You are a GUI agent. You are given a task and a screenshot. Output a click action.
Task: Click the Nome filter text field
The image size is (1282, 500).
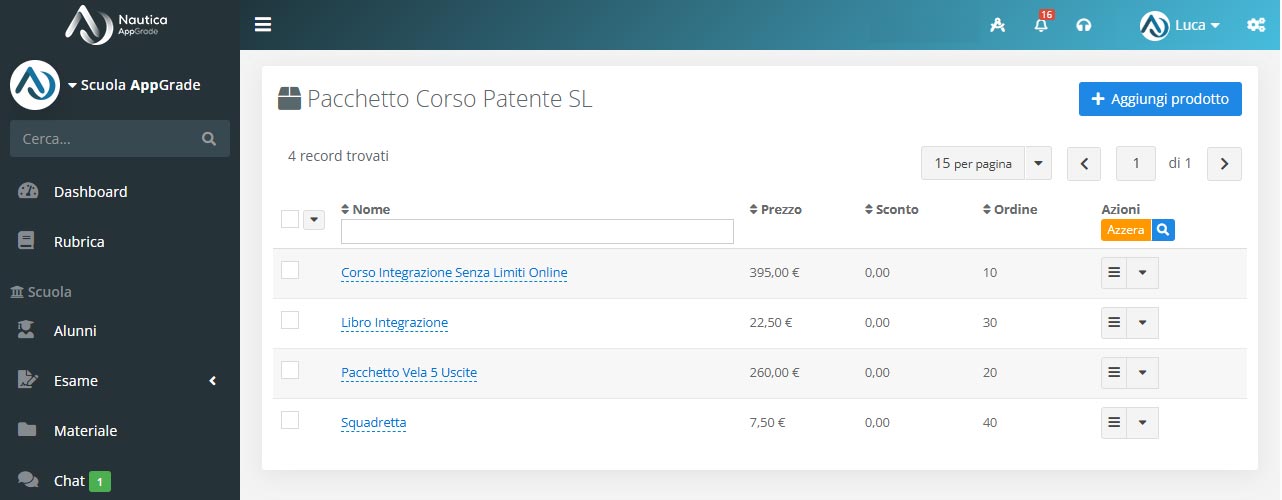[x=537, y=232]
